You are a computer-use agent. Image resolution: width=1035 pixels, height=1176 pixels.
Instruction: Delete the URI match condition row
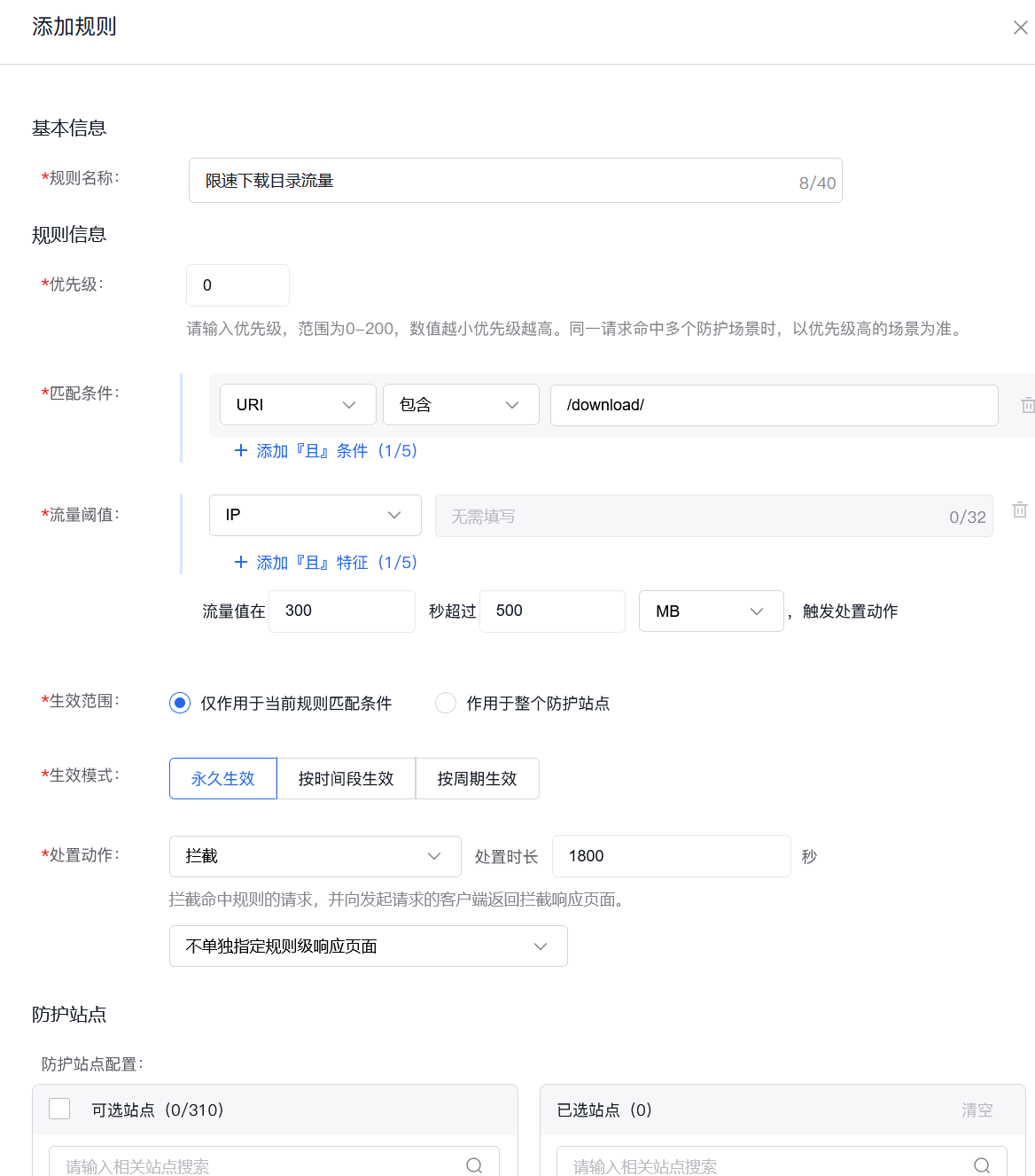[x=1027, y=405]
